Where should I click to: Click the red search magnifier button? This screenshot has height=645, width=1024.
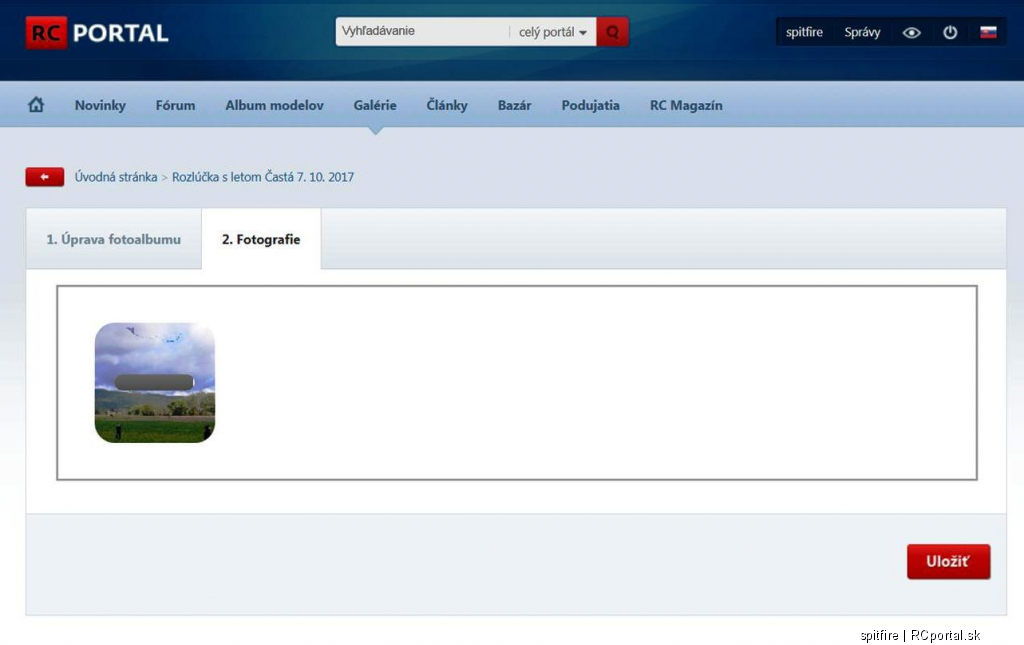(x=613, y=31)
